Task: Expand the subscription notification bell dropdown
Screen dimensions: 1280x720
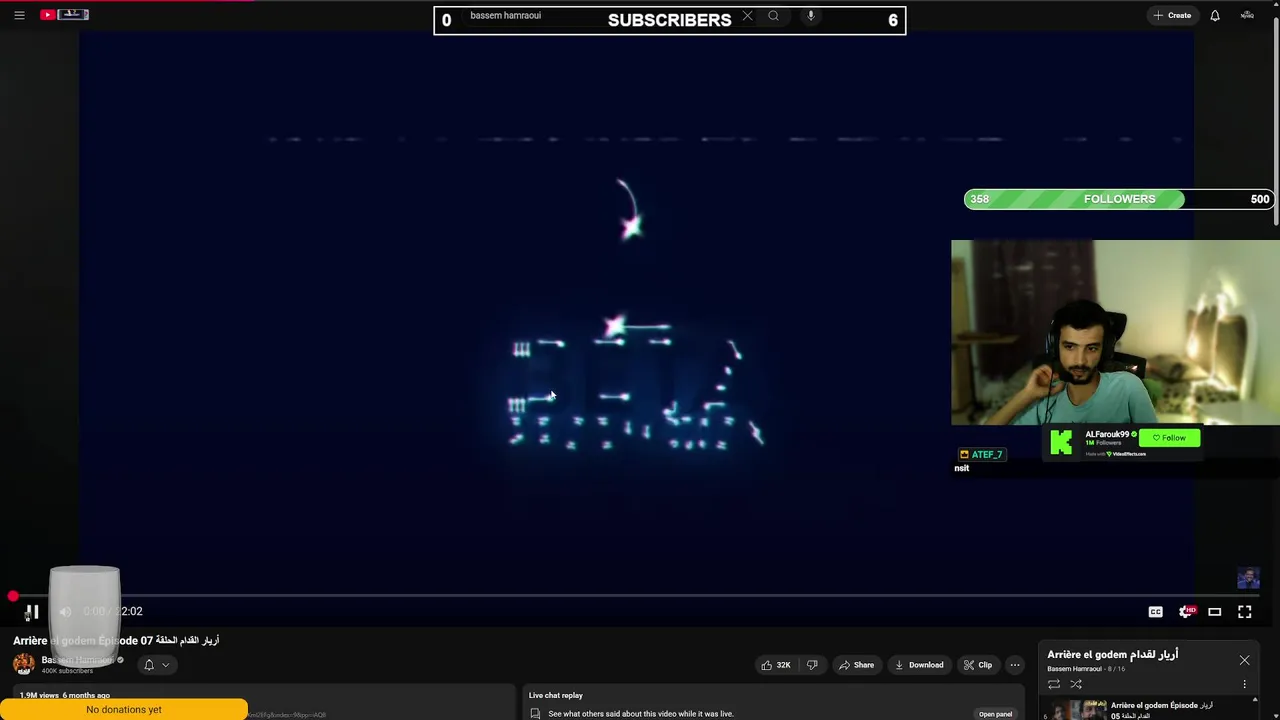Action: pyautogui.click(x=156, y=665)
